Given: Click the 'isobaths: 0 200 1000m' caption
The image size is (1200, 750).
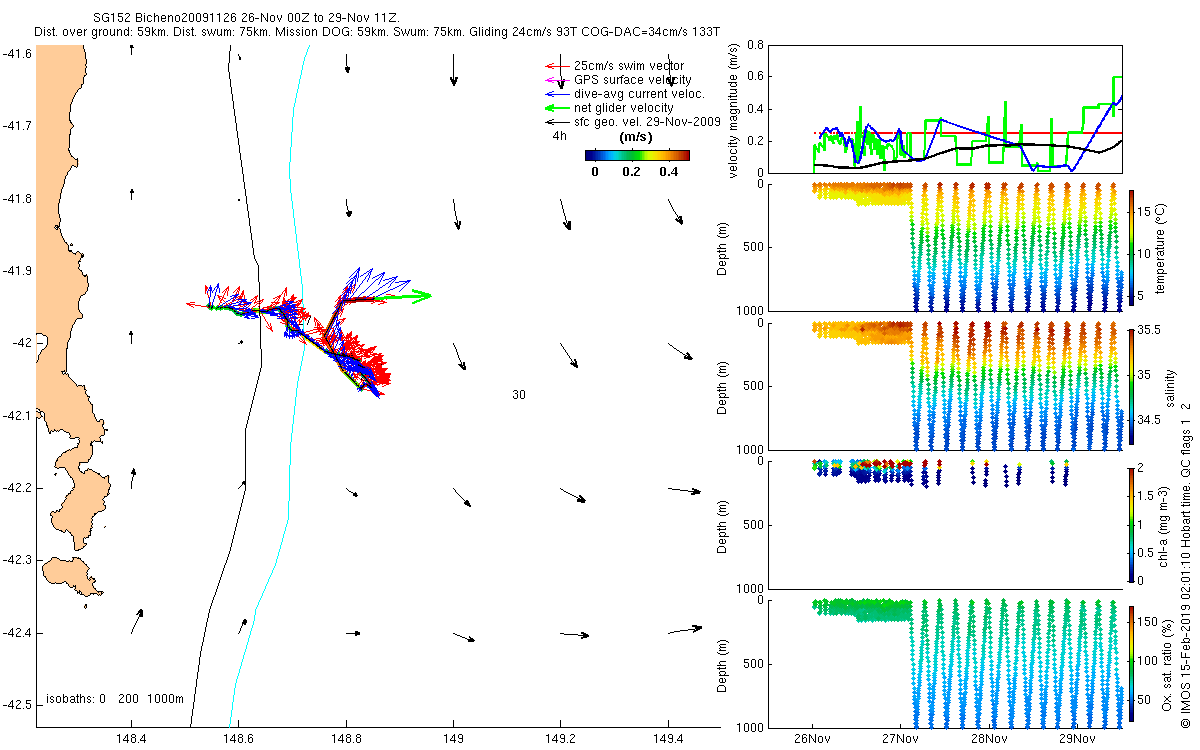Looking at the screenshot, I should pyautogui.click(x=115, y=699).
